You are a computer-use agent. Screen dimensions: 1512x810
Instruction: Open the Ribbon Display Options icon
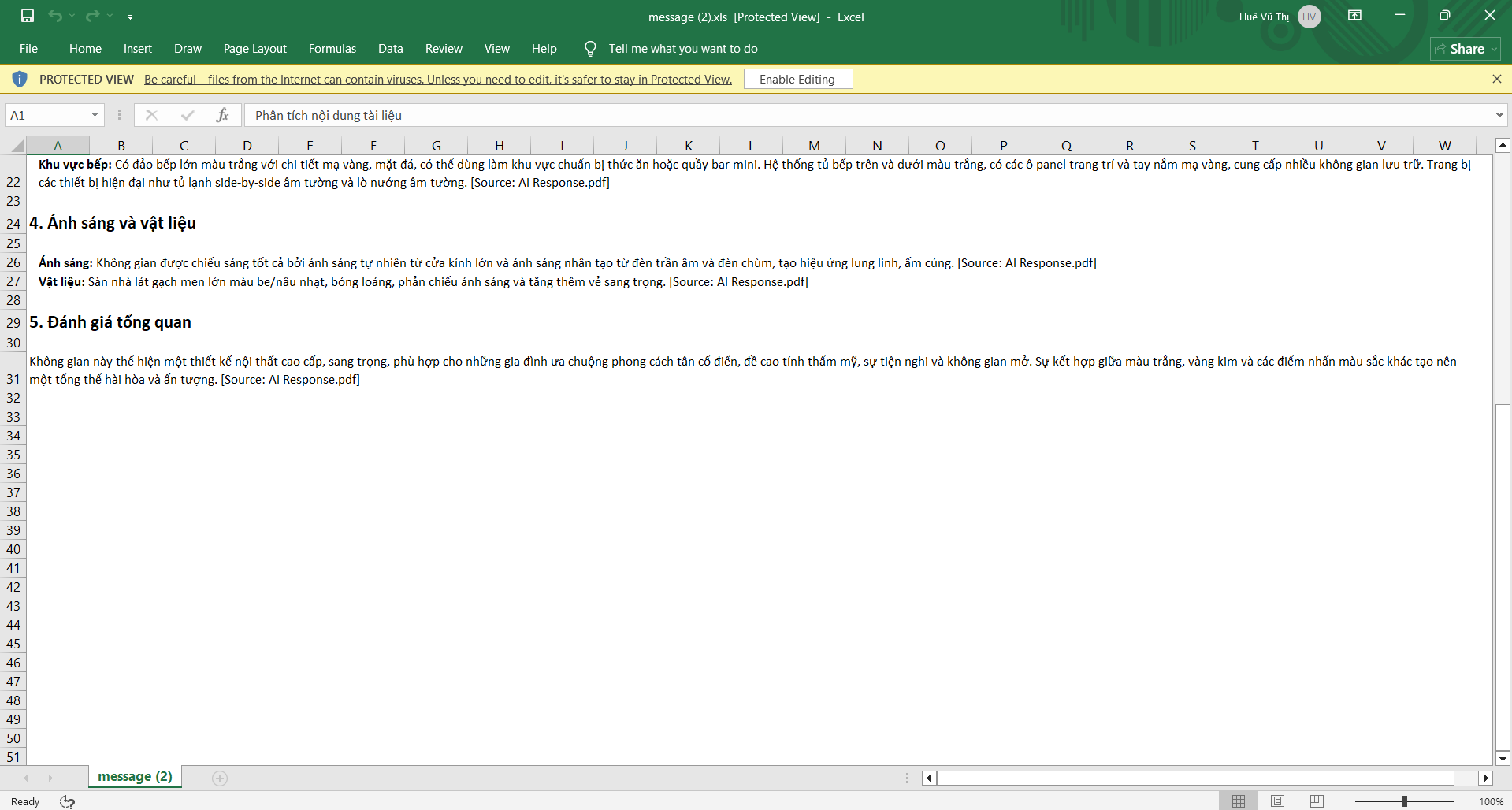click(x=1355, y=16)
